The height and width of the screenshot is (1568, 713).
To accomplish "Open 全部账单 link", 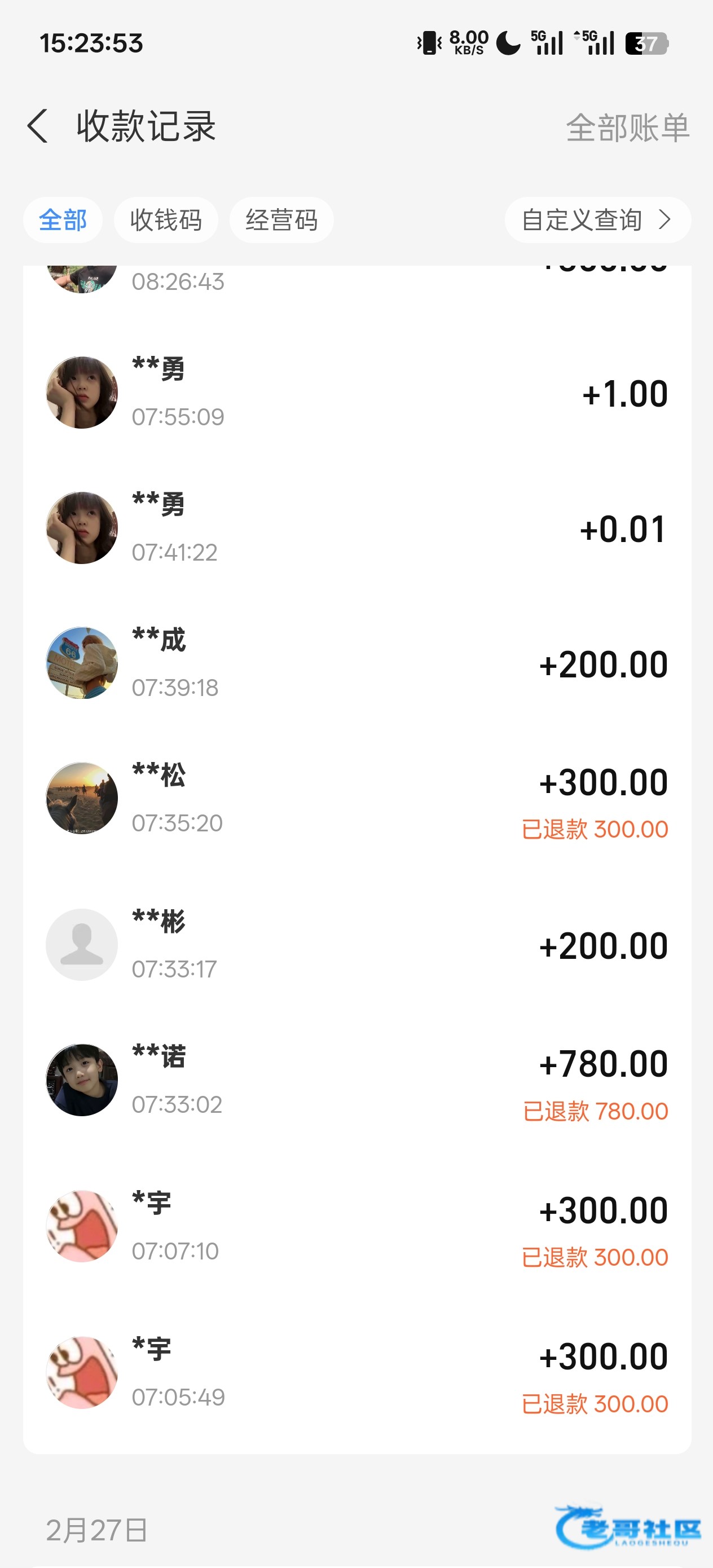I will (x=627, y=128).
